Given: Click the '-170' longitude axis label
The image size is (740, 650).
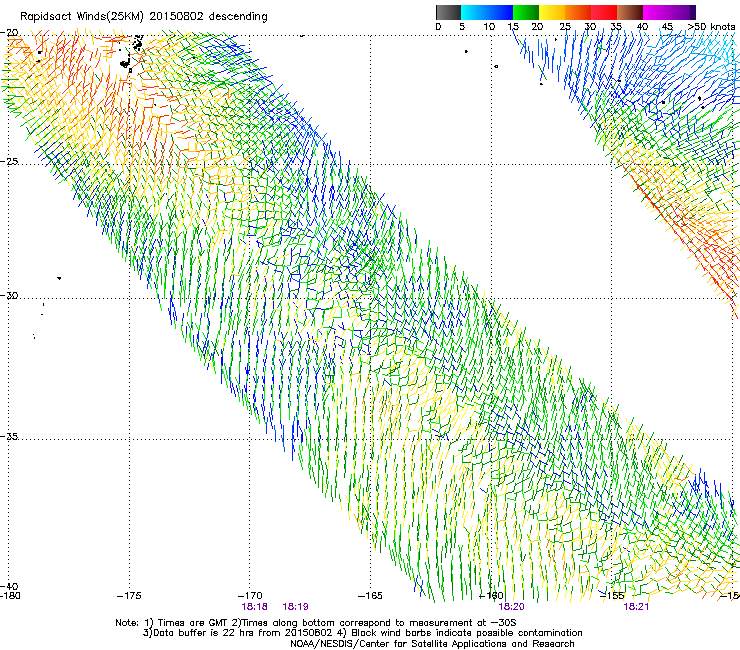Looking at the screenshot, I should point(250,596).
